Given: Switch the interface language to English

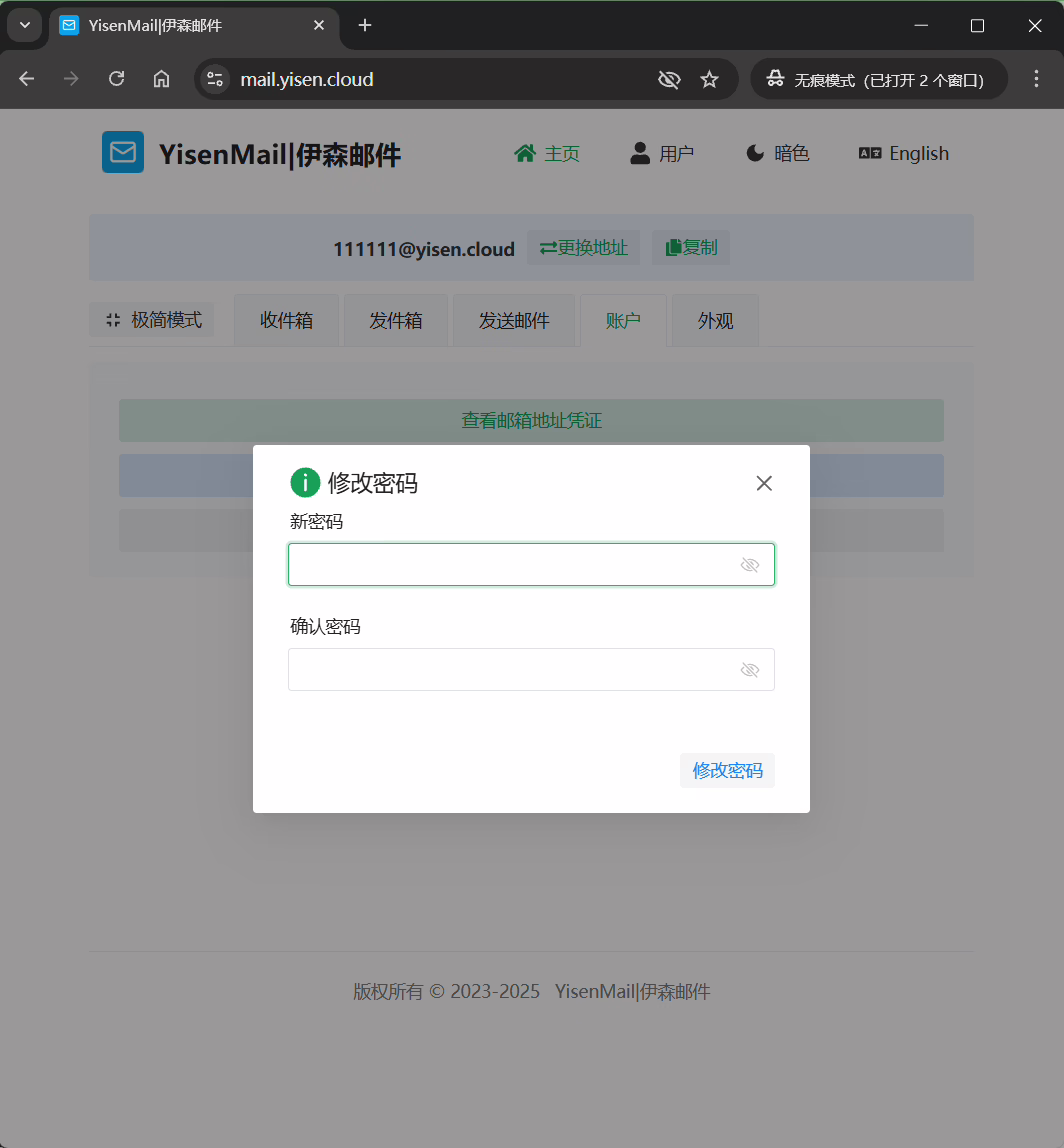Looking at the screenshot, I should click(903, 152).
